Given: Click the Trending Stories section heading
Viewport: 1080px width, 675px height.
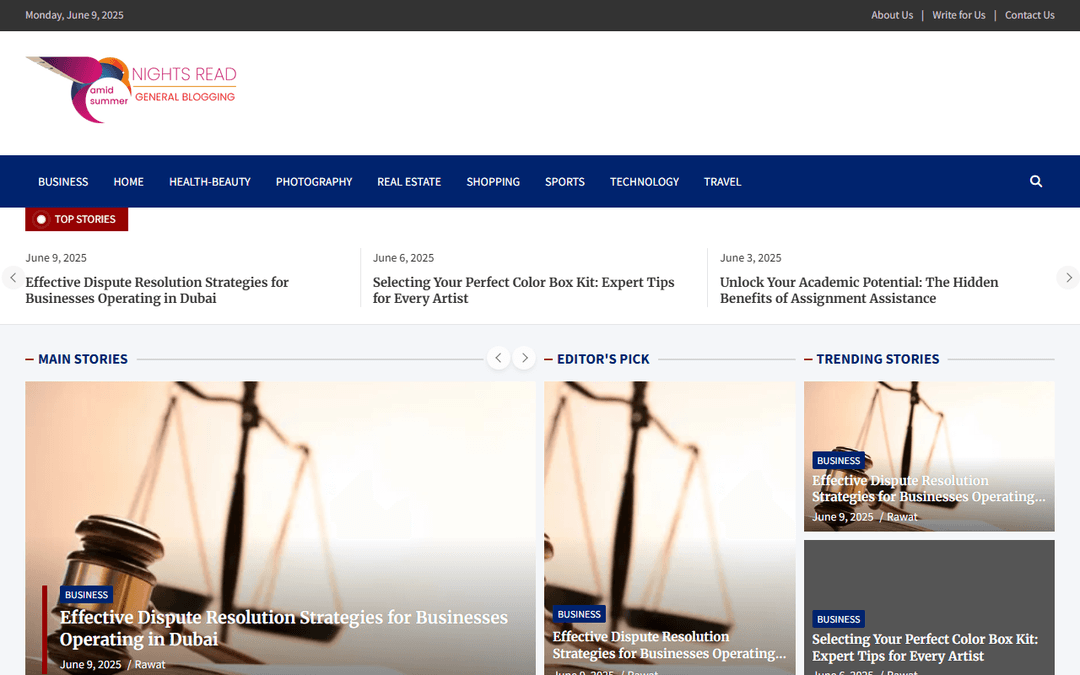Looking at the screenshot, I should click(878, 359).
